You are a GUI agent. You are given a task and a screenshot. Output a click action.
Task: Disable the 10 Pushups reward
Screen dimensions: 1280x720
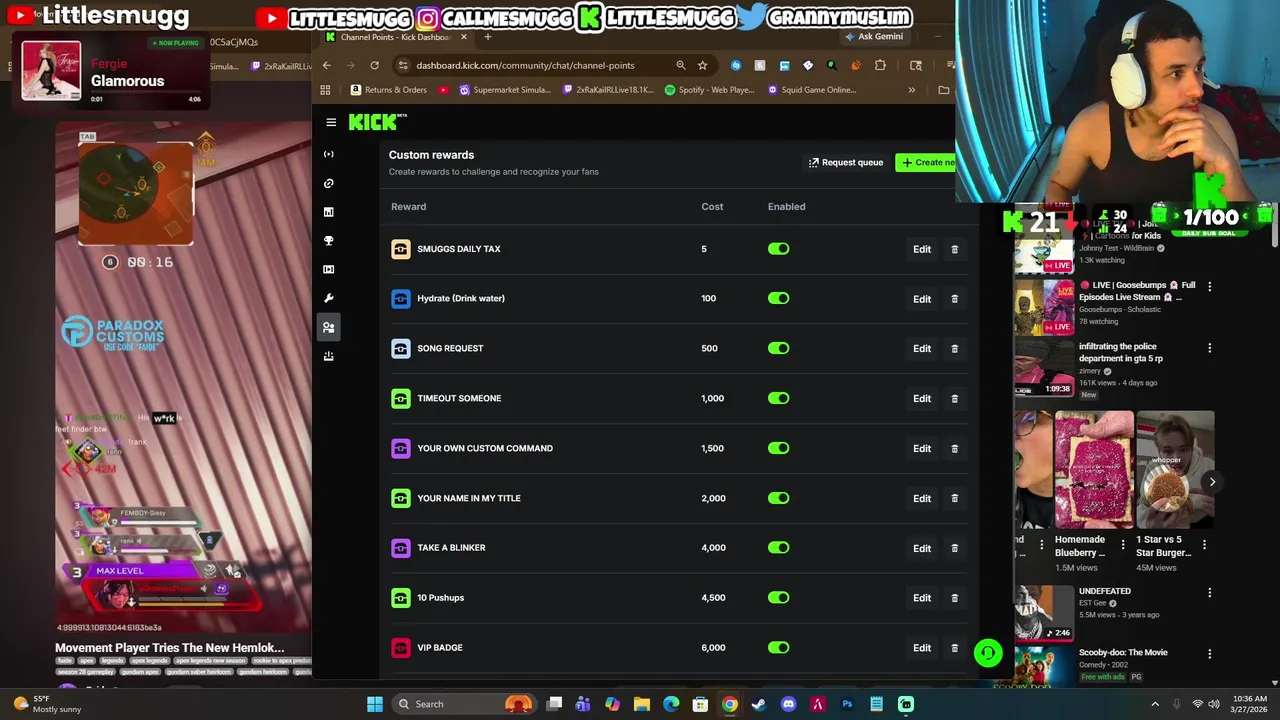pos(778,598)
